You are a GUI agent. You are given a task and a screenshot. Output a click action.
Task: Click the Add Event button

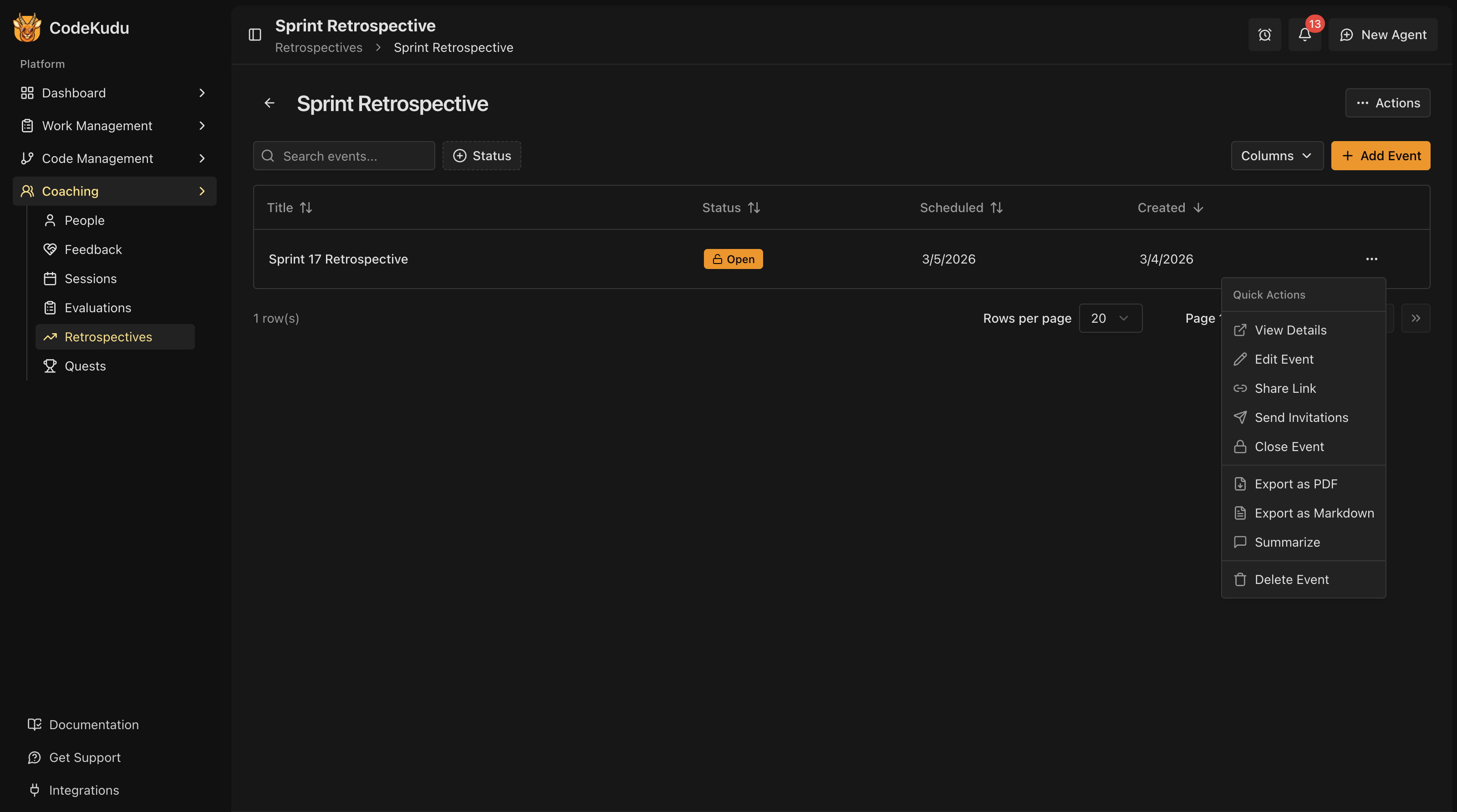coord(1380,156)
